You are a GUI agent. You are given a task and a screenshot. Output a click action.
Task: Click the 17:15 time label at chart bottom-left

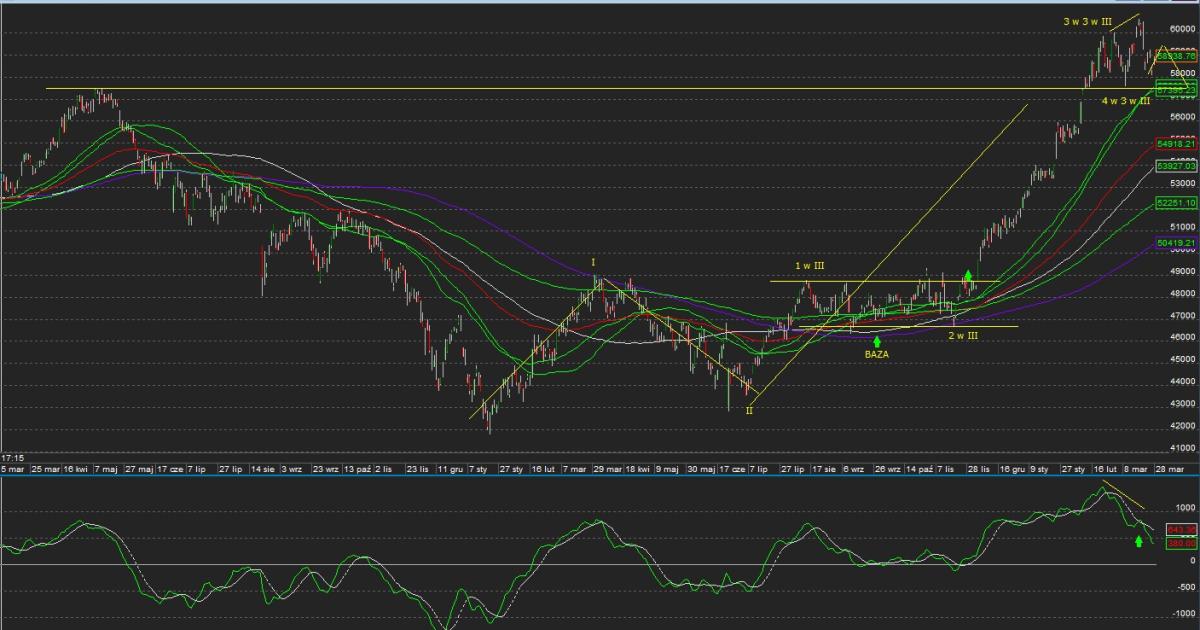tap(14, 456)
